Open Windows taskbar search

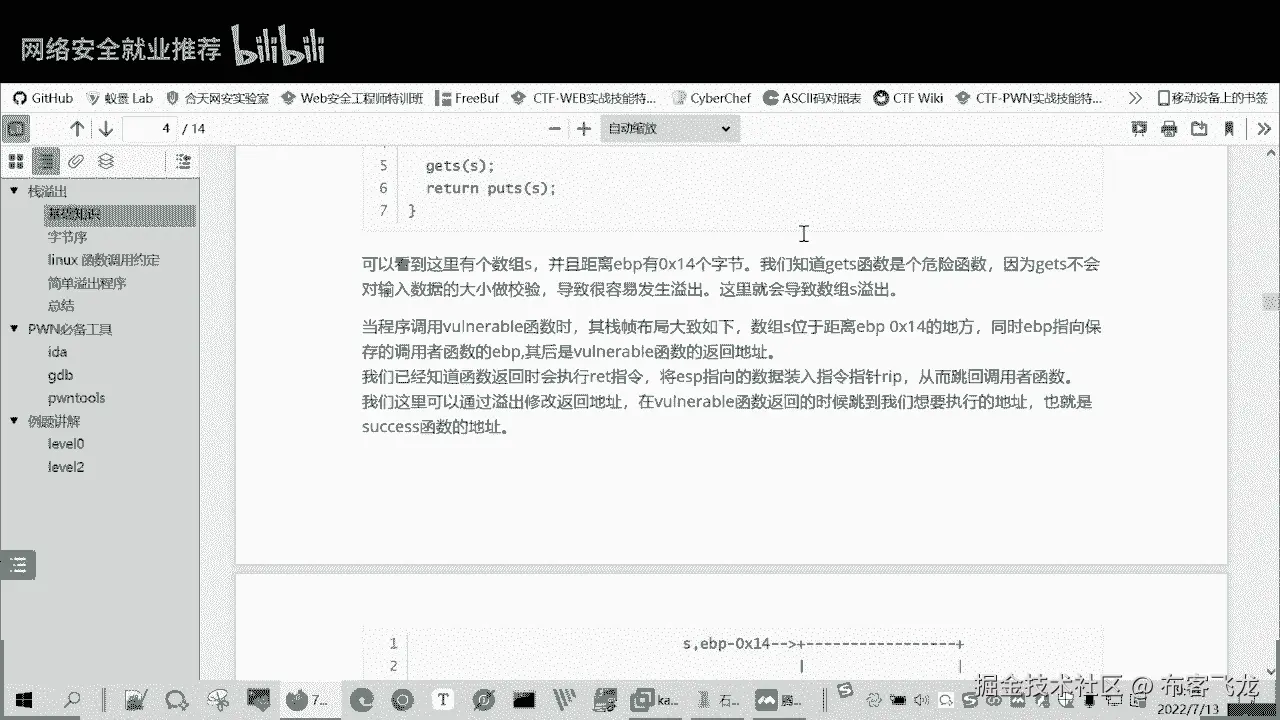click(x=72, y=699)
